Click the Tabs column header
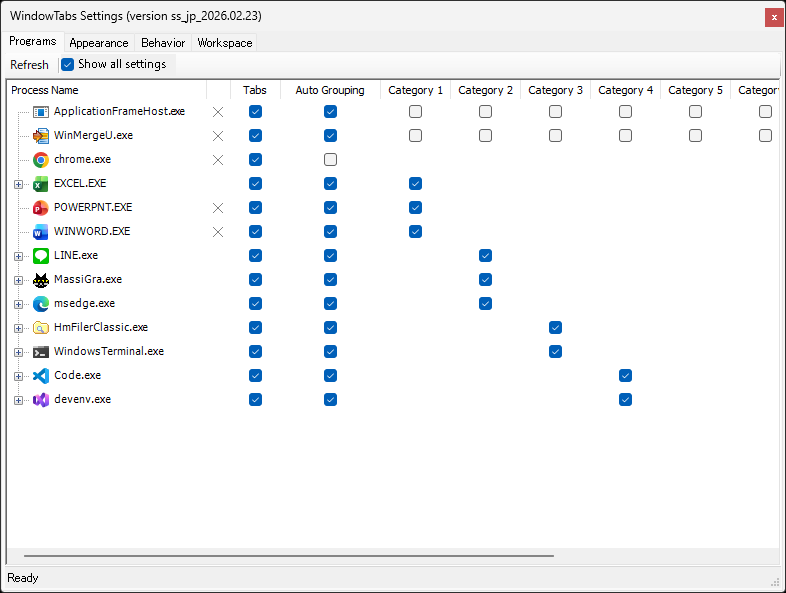 click(x=255, y=90)
